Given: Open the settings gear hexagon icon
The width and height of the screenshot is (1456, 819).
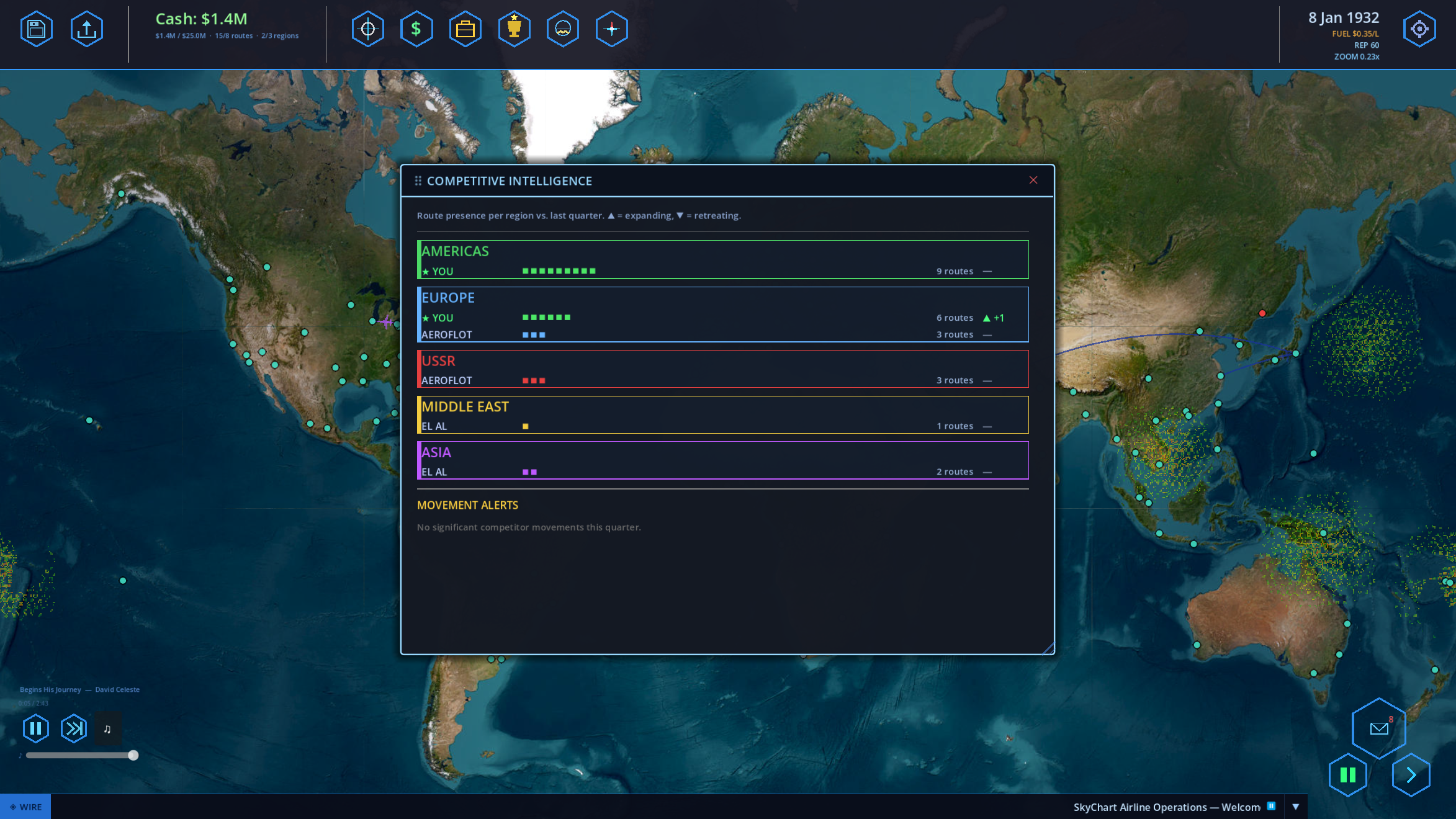Looking at the screenshot, I should click(1419, 29).
